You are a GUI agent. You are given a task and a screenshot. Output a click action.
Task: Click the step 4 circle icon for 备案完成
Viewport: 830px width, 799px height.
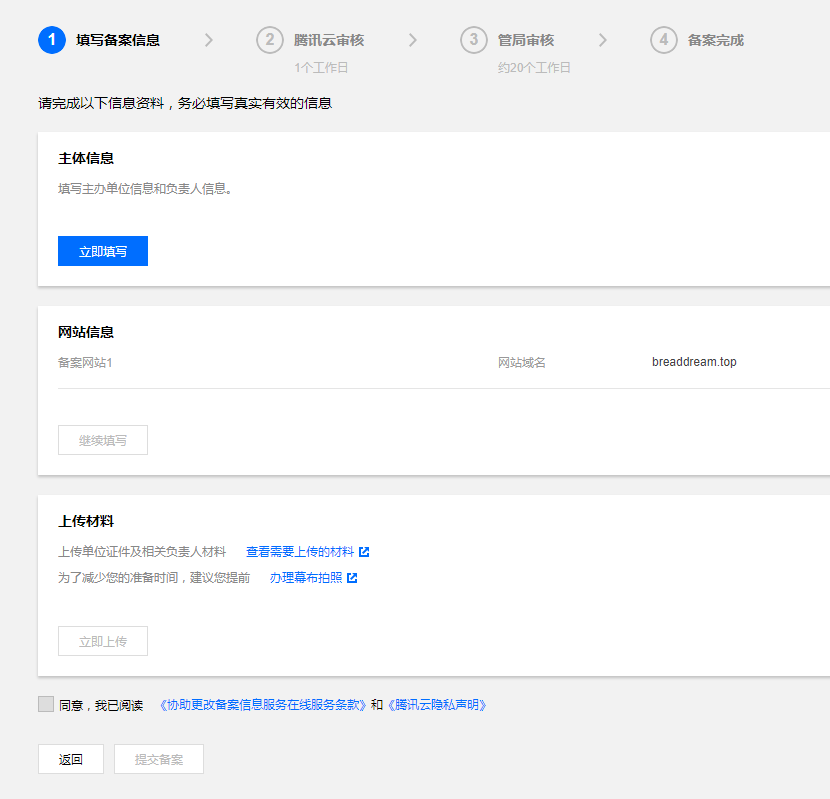tap(664, 40)
